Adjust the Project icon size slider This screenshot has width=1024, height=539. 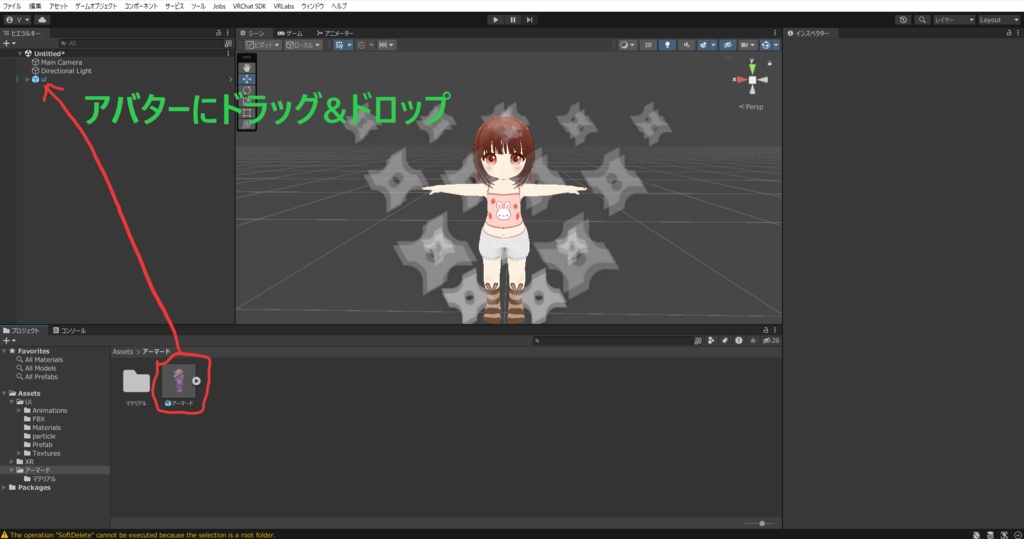tap(758, 523)
